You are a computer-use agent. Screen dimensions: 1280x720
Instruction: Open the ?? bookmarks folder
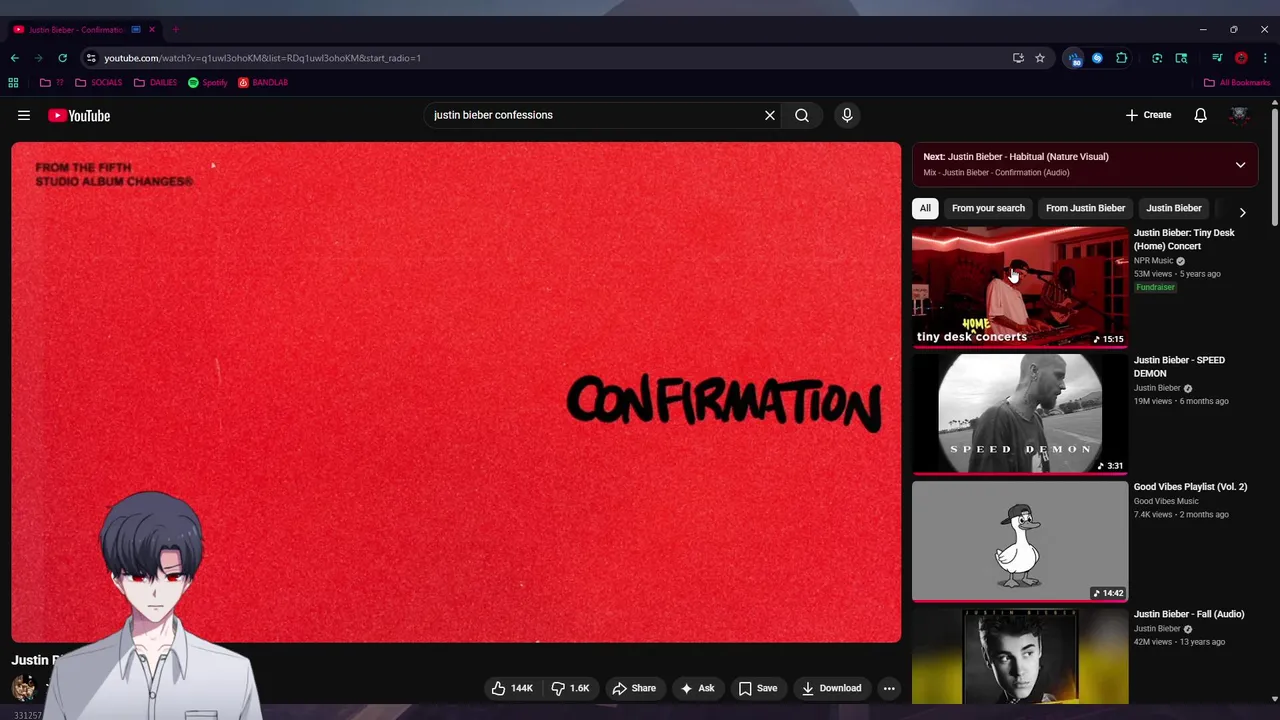tap(52, 83)
